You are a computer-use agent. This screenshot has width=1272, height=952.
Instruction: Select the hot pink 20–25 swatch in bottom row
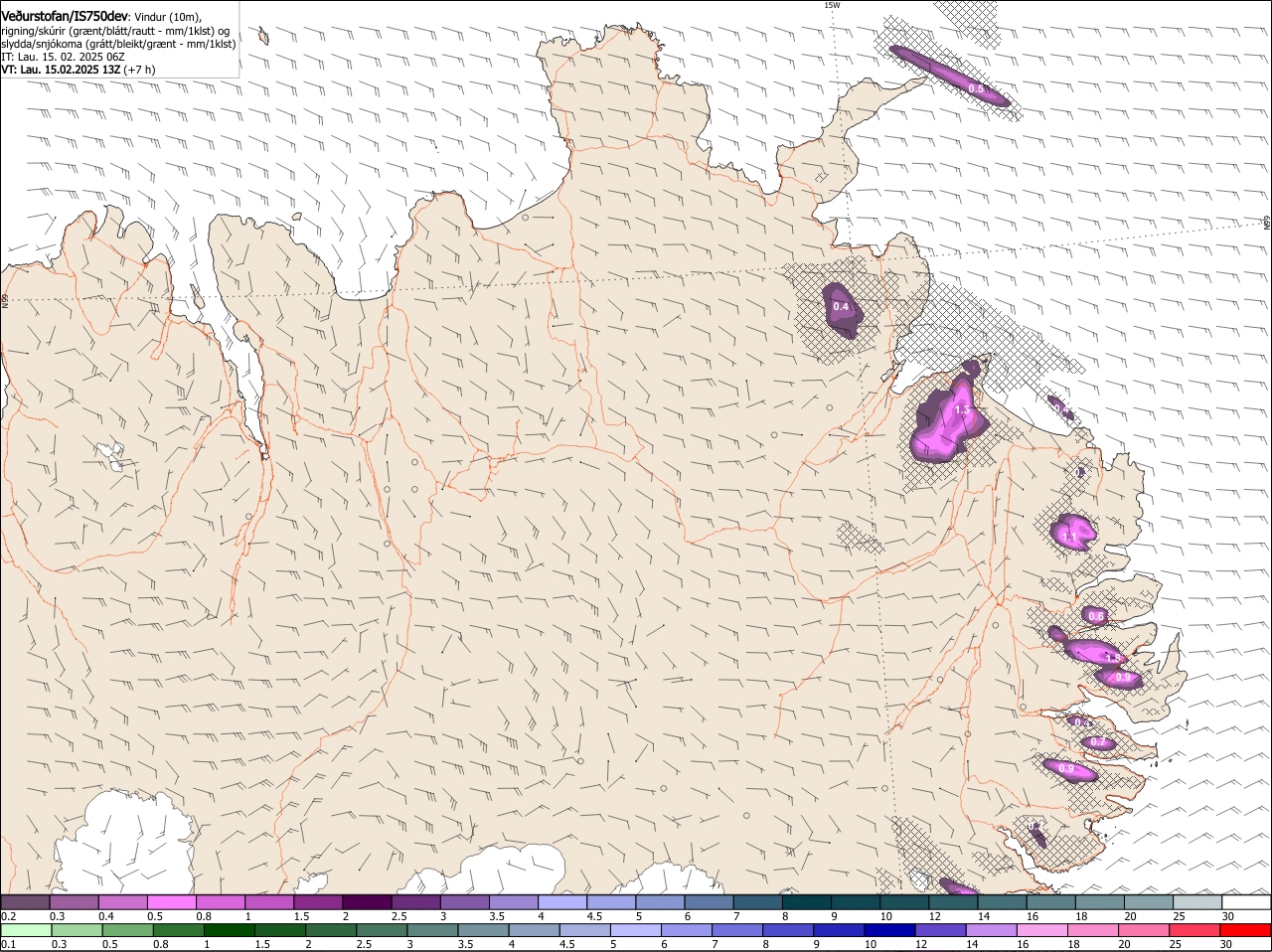click(1145, 930)
